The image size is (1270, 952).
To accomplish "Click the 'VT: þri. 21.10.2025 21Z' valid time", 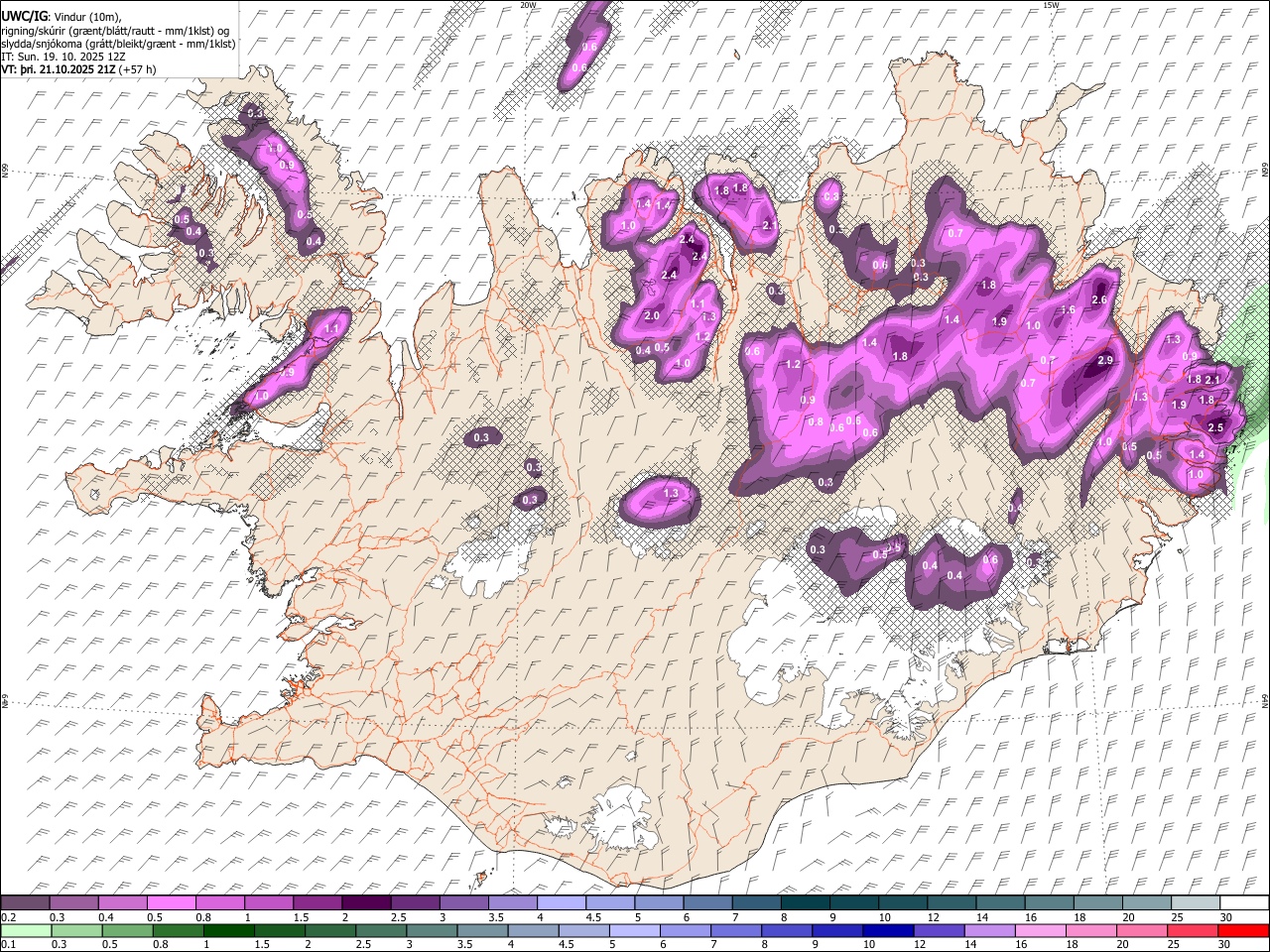I will (x=59, y=70).
